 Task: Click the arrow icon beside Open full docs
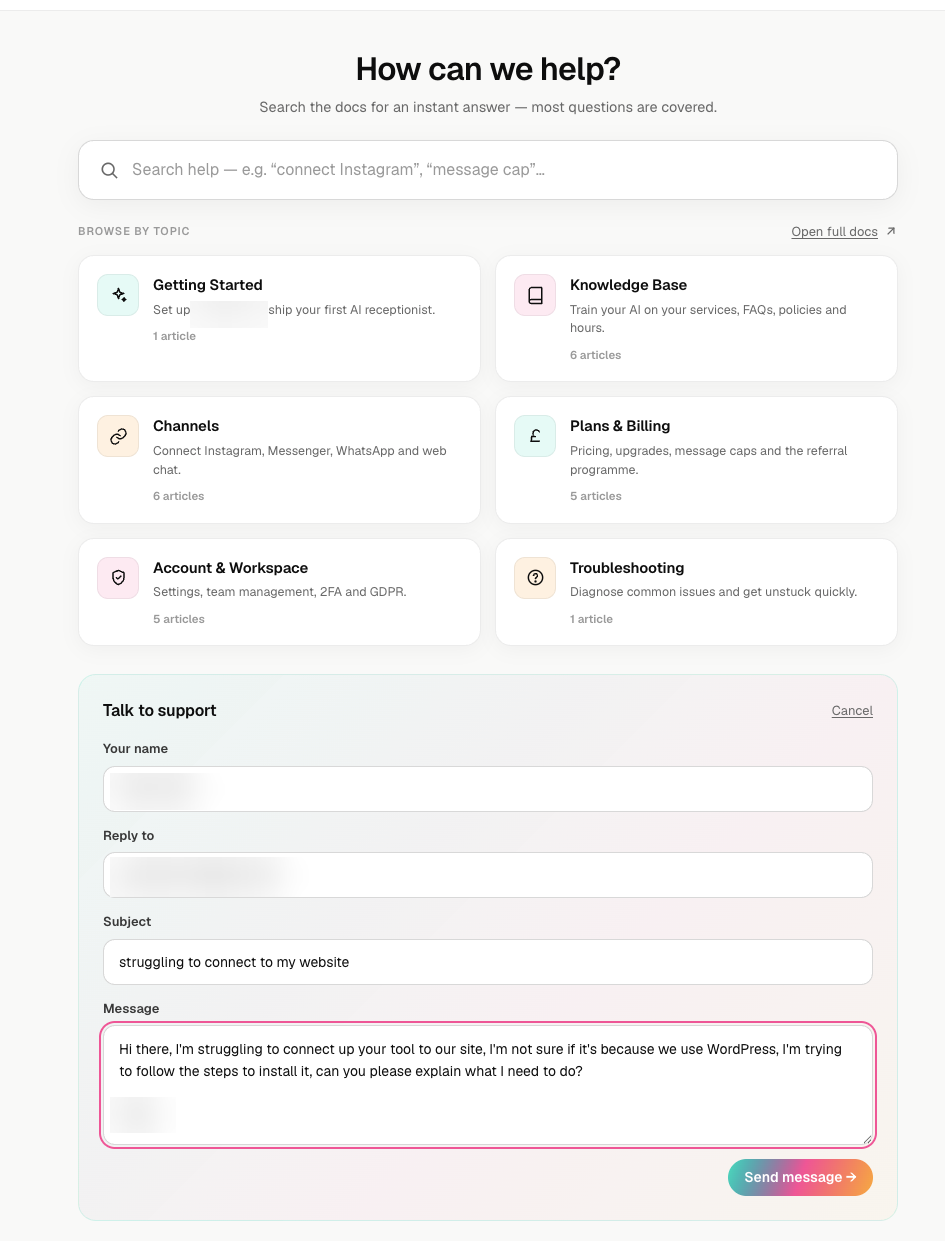[891, 231]
